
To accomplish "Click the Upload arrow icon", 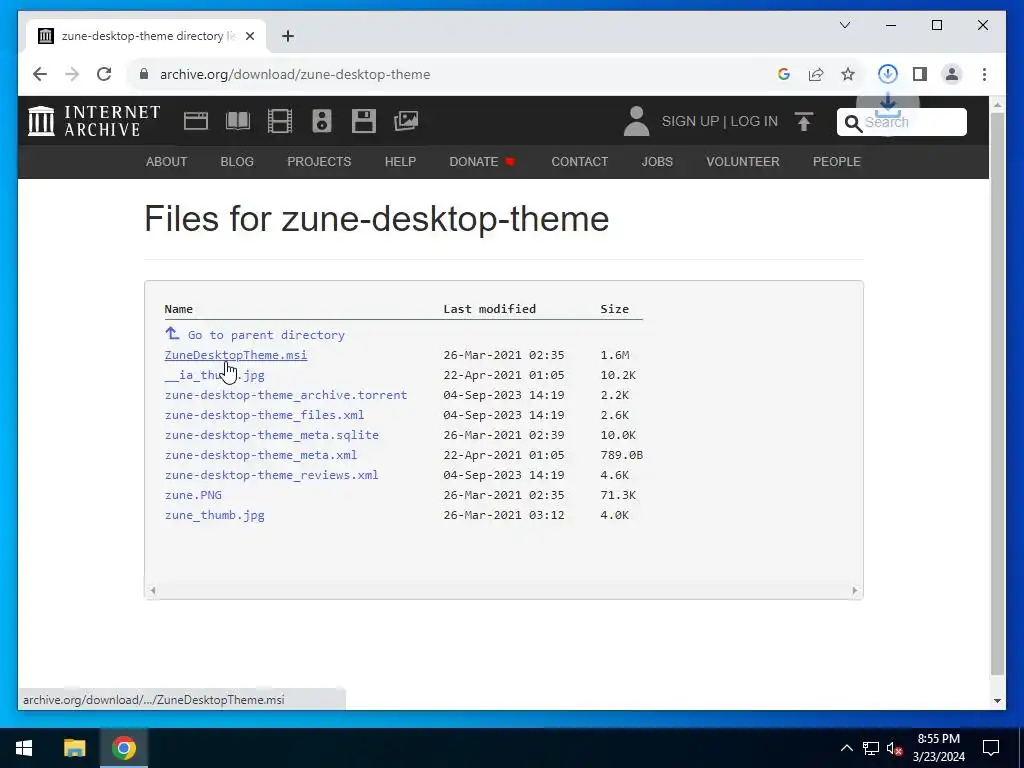I will click(x=804, y=121).
